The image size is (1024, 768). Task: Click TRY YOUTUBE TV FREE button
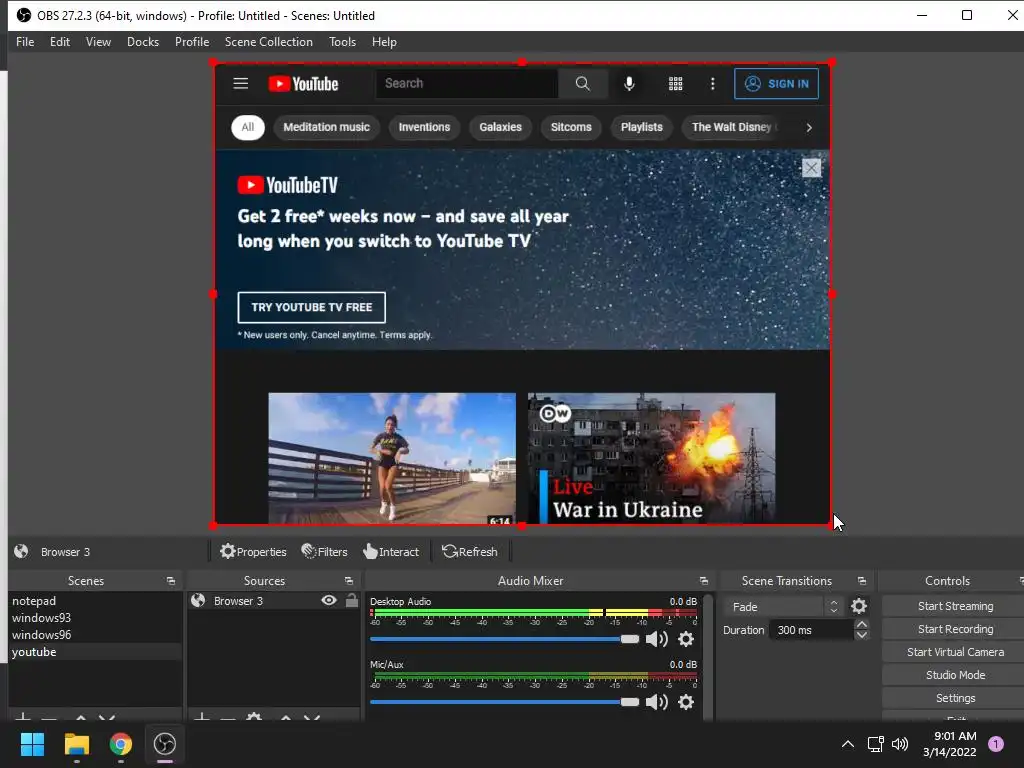pyautogui.click(x=312, y=308)
